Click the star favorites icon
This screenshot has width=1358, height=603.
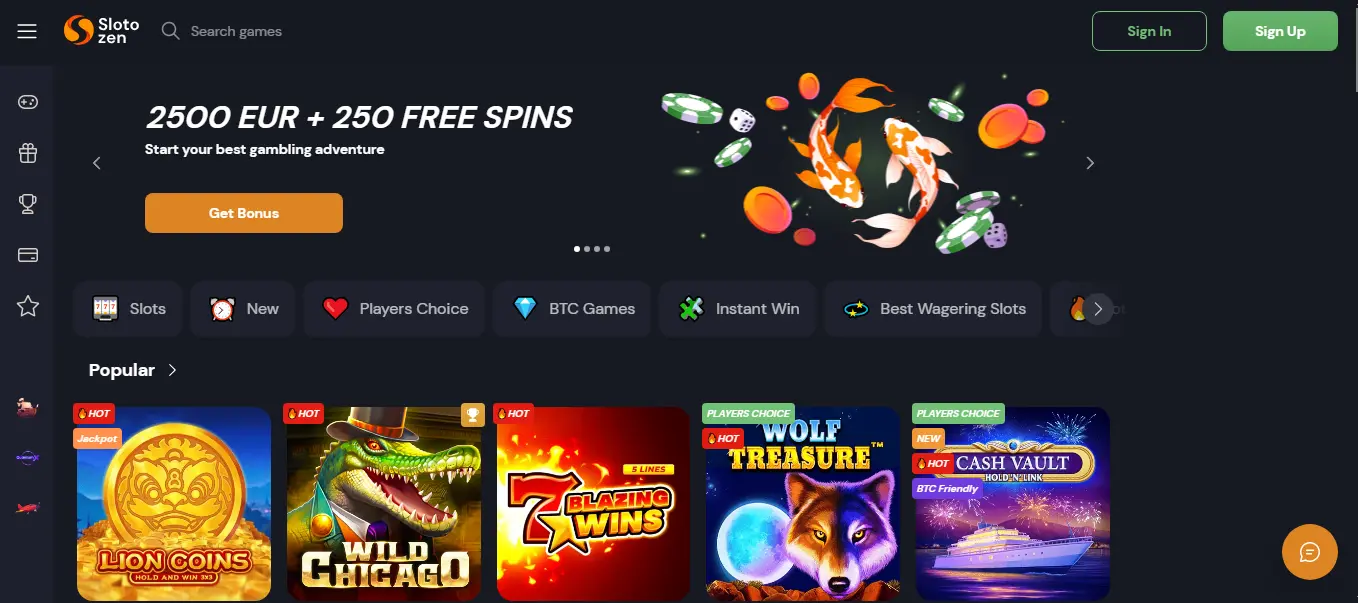tap(28, 306)
